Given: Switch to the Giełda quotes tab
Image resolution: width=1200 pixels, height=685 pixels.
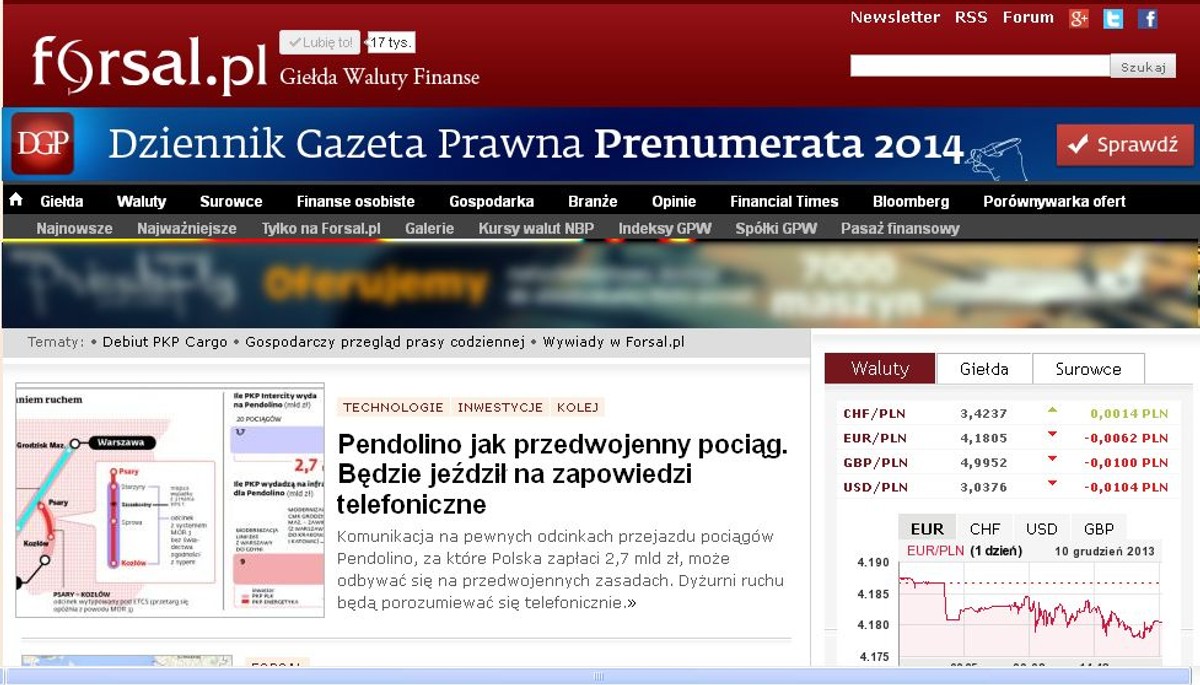Looking at the screenshot, I should click(x=984, y=368).
